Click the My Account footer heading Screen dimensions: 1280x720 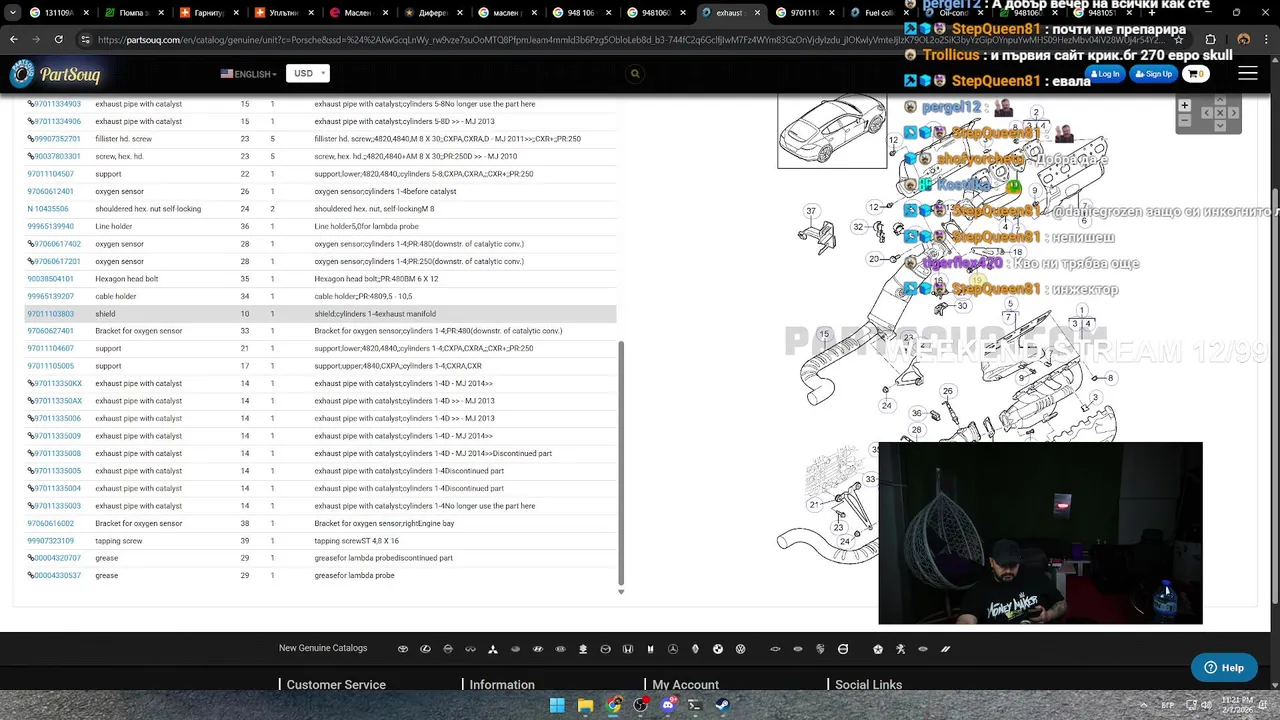685,685
